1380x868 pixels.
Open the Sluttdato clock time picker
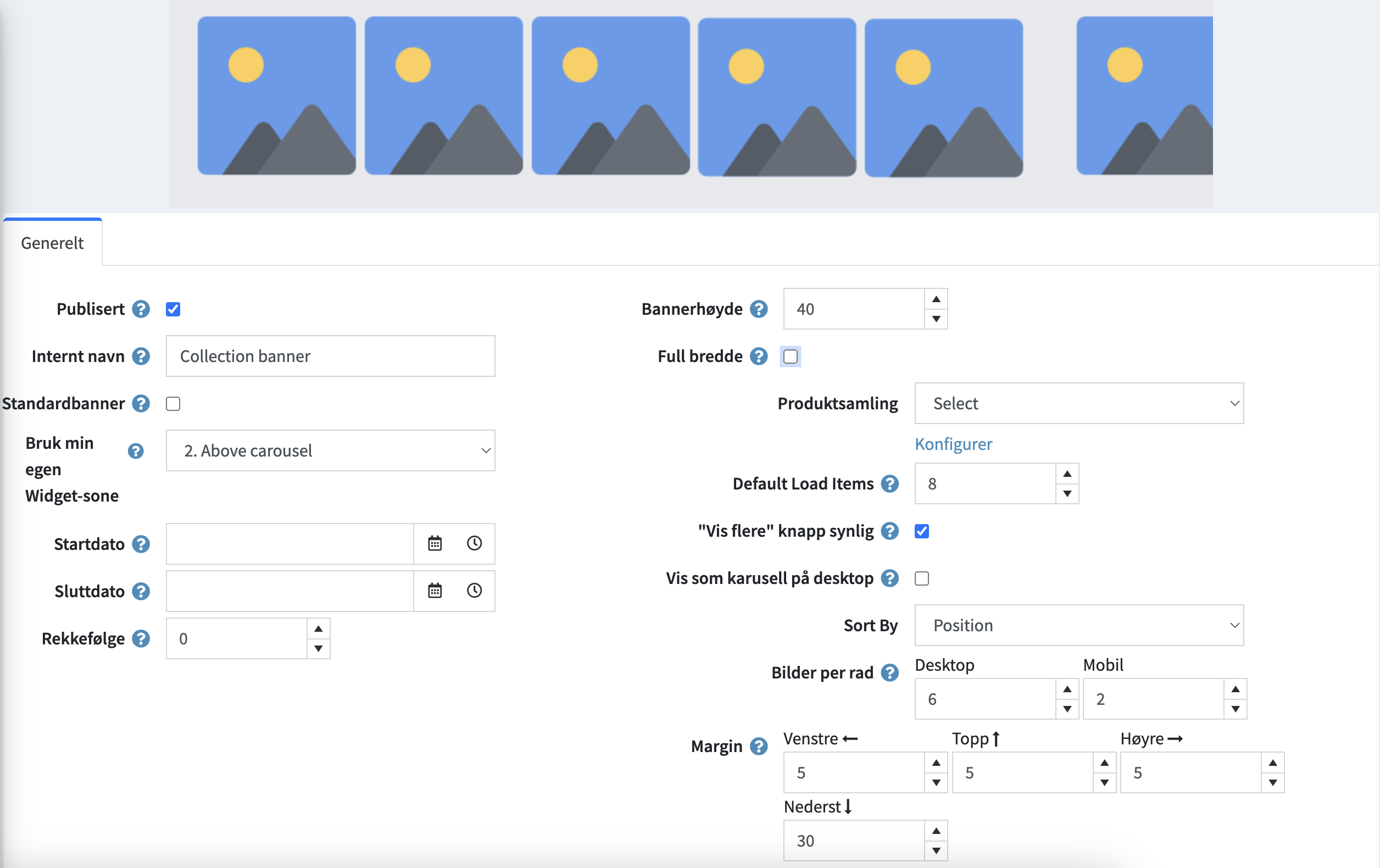point(474,590)
